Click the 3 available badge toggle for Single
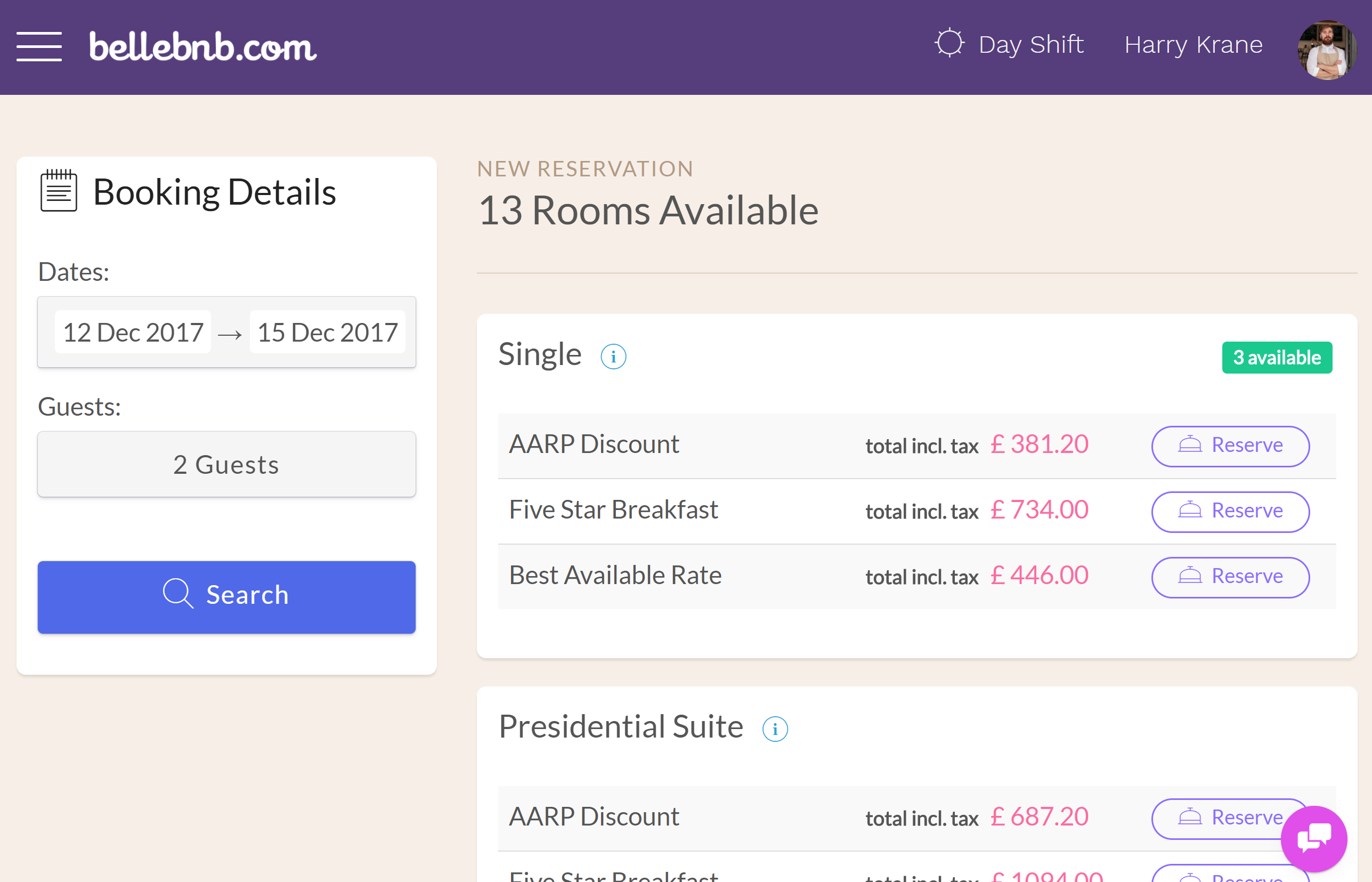 [1278, 357]
